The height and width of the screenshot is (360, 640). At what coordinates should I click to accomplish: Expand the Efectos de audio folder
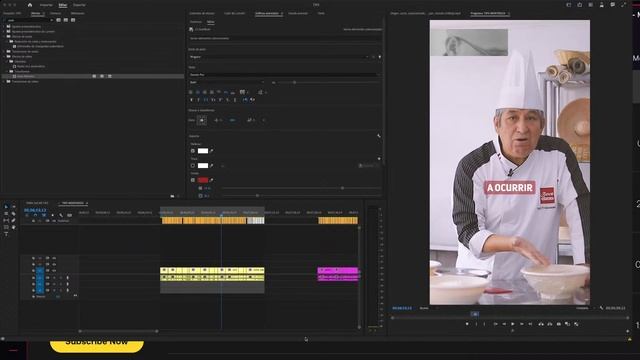pyautogui.click(x=4, y=36)
